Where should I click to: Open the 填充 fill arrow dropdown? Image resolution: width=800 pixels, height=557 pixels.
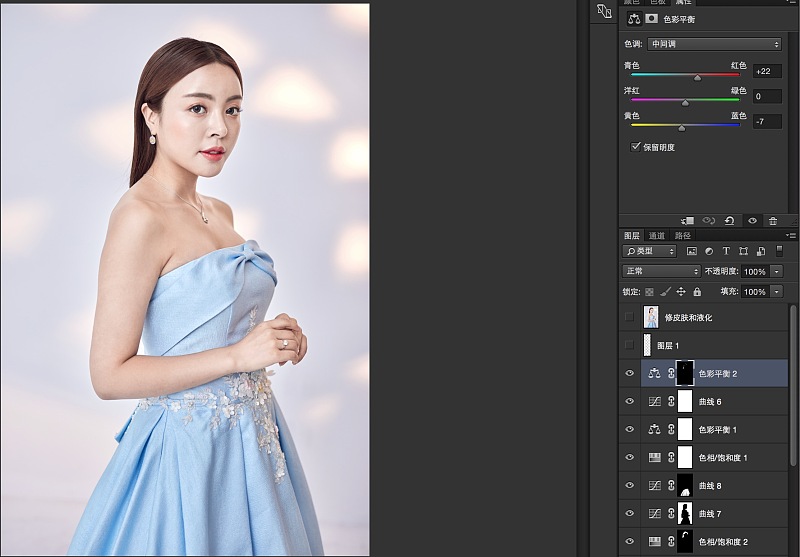click(x=777, y=292)
